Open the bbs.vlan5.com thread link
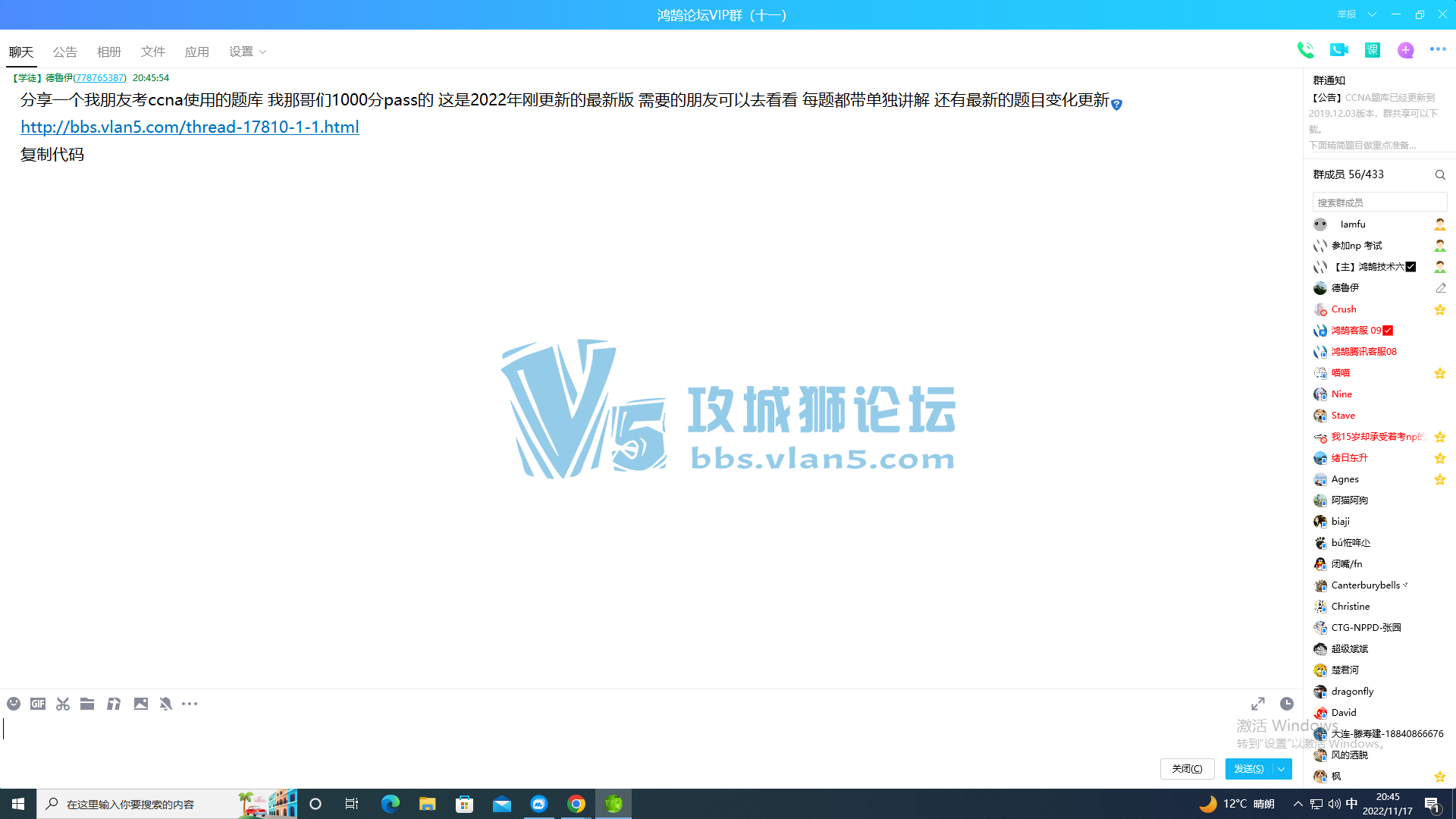Image resolution: width=1456 pixels, height=819 pixels. (x=190, y=127)
